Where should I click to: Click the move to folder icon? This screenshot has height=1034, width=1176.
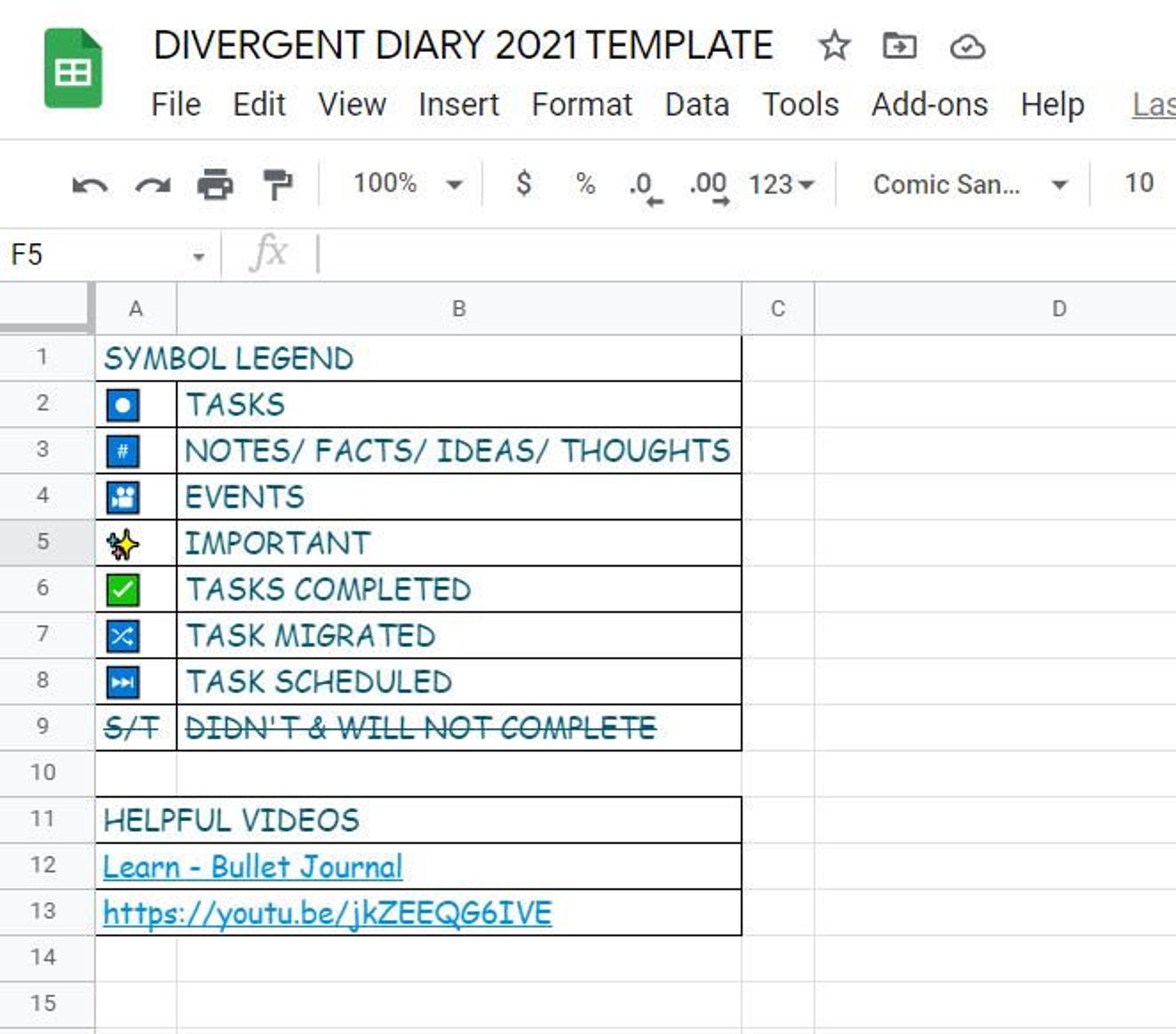(x=900, y=46)
